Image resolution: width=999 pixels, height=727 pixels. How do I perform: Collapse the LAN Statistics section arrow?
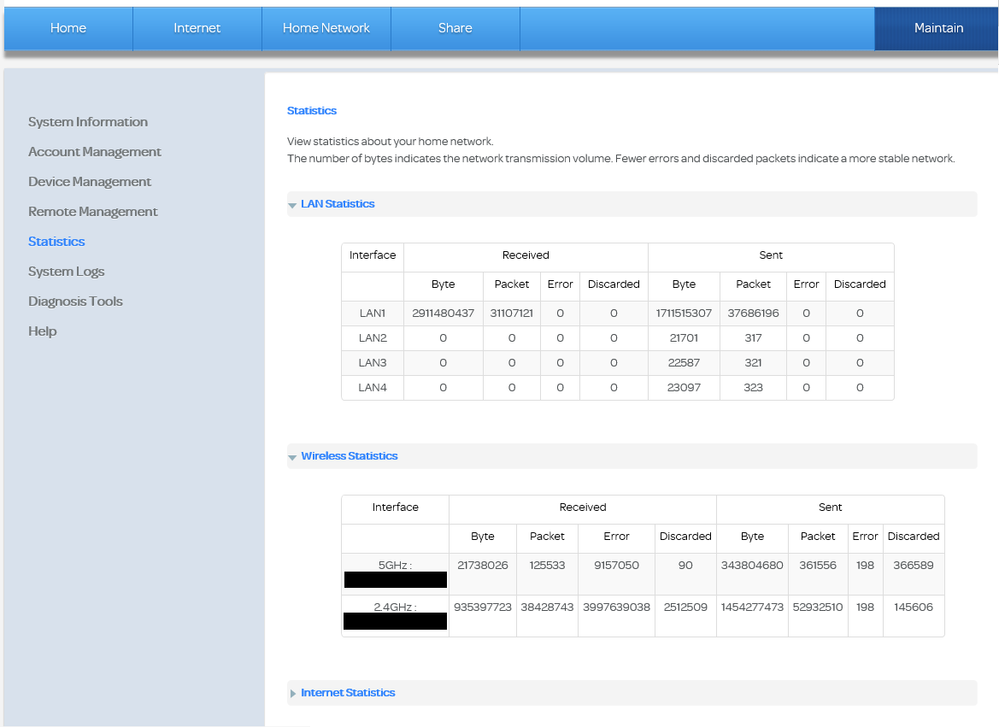click(292, 204)
